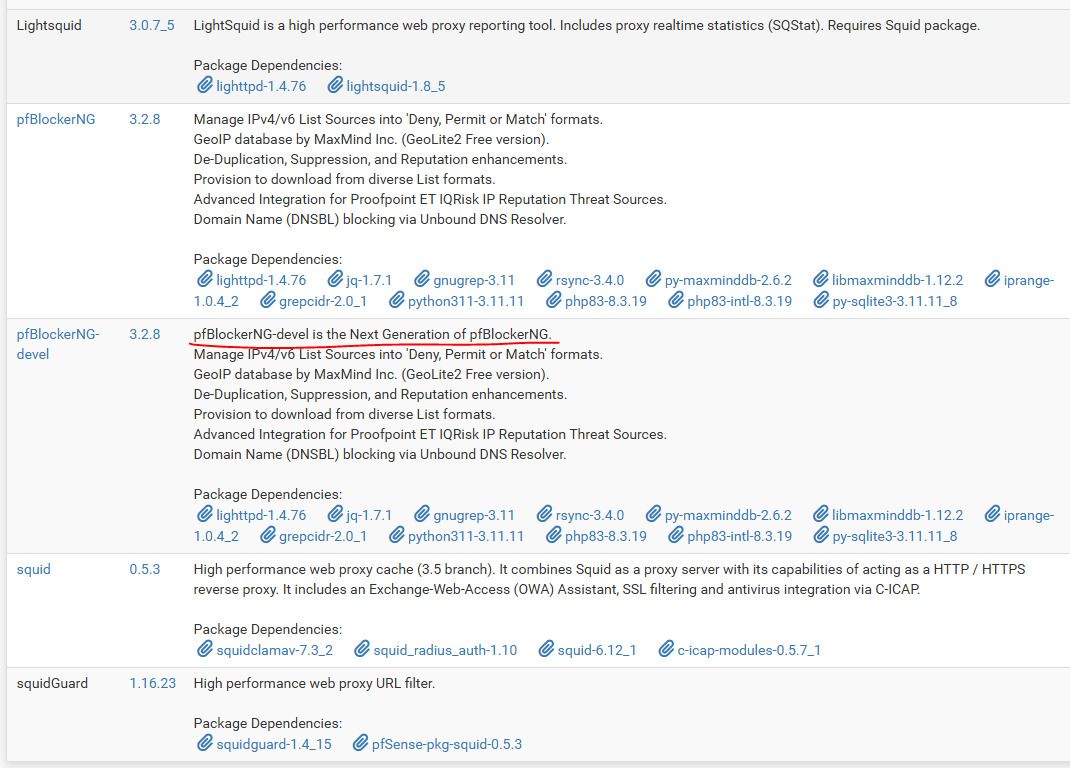This screenshot has height=768, width=1070.
Task: Click jq-1.7.1 paperclip icon in non-devel pfBlockerNG row
Action: (x=334, y=279)
